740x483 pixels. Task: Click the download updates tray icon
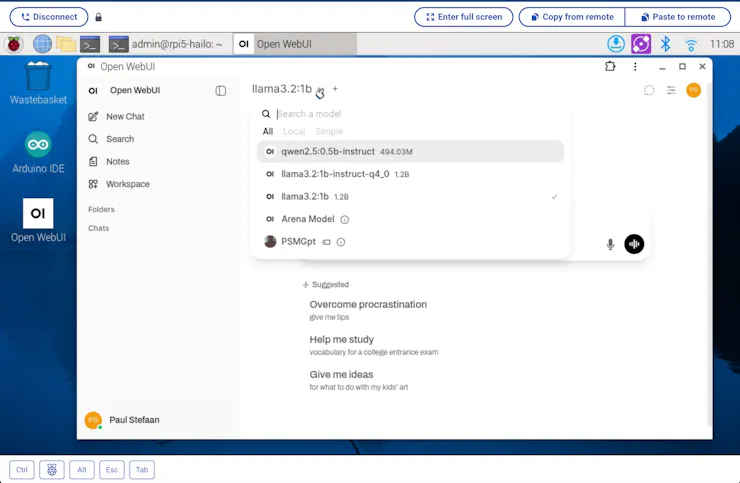pyautogui.click(x=615, y=44)
